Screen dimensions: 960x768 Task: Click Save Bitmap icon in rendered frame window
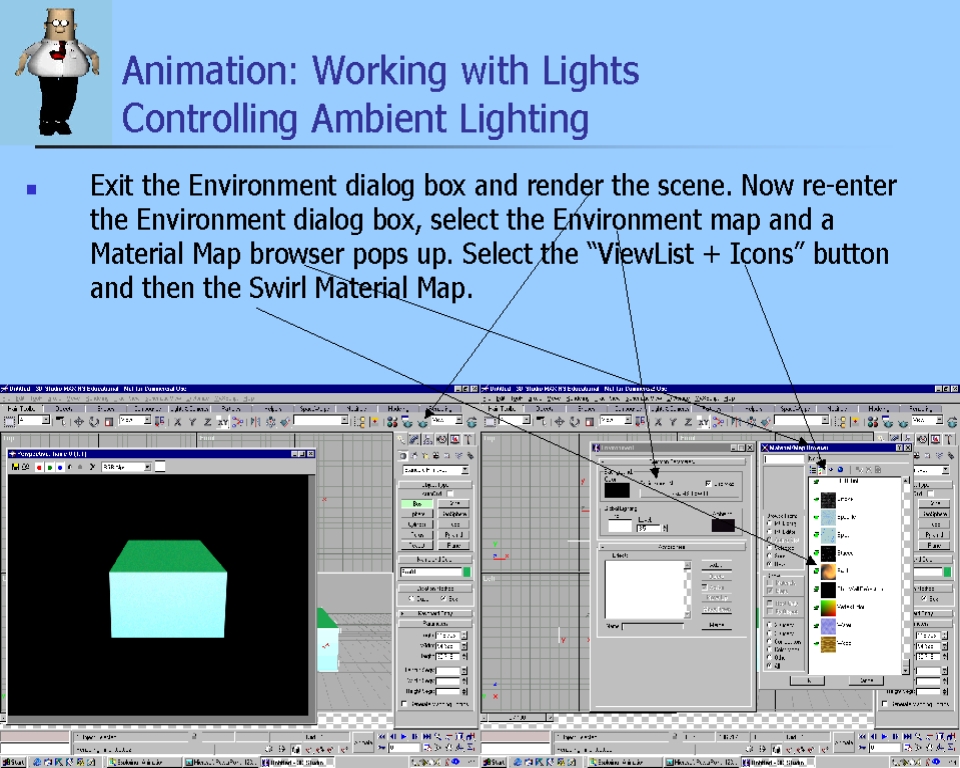[x=16, y=466]
